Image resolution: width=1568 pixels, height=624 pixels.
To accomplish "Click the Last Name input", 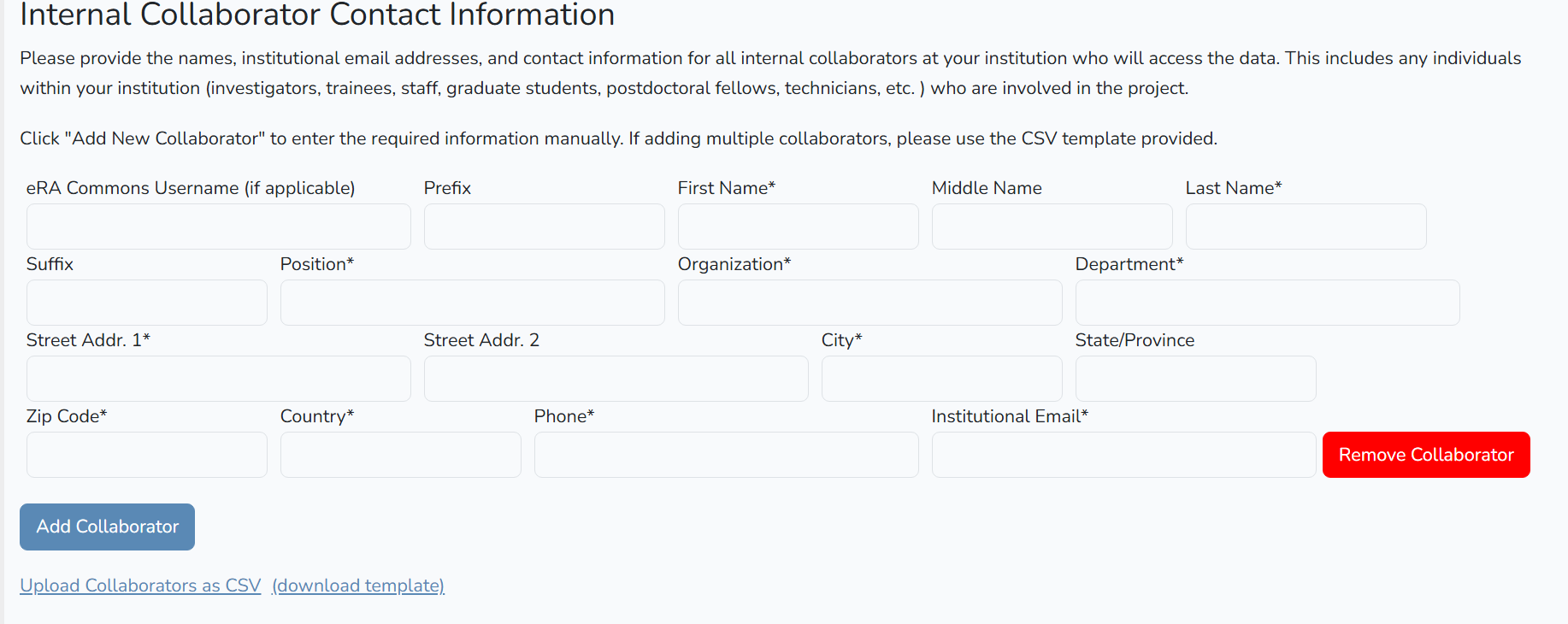I will click(1306, 227).
